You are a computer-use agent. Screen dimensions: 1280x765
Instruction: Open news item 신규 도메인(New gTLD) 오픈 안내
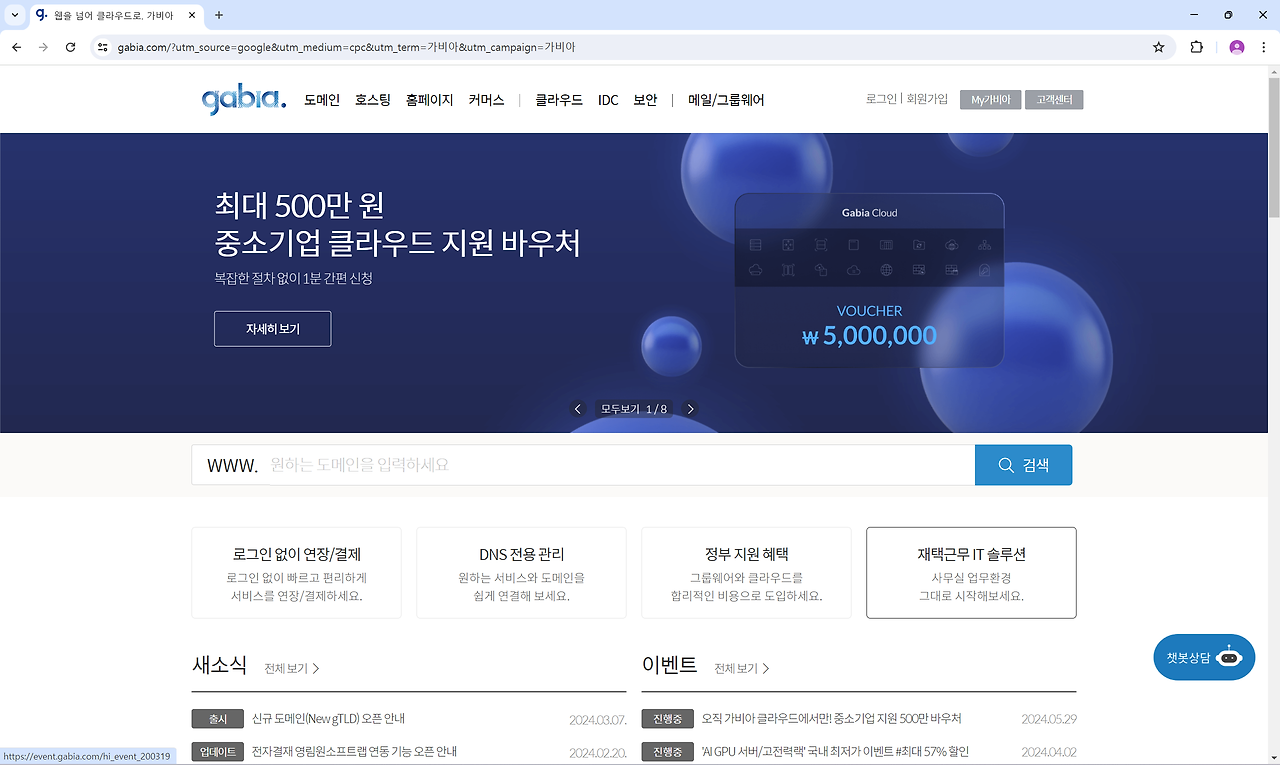tap(328, 719)
